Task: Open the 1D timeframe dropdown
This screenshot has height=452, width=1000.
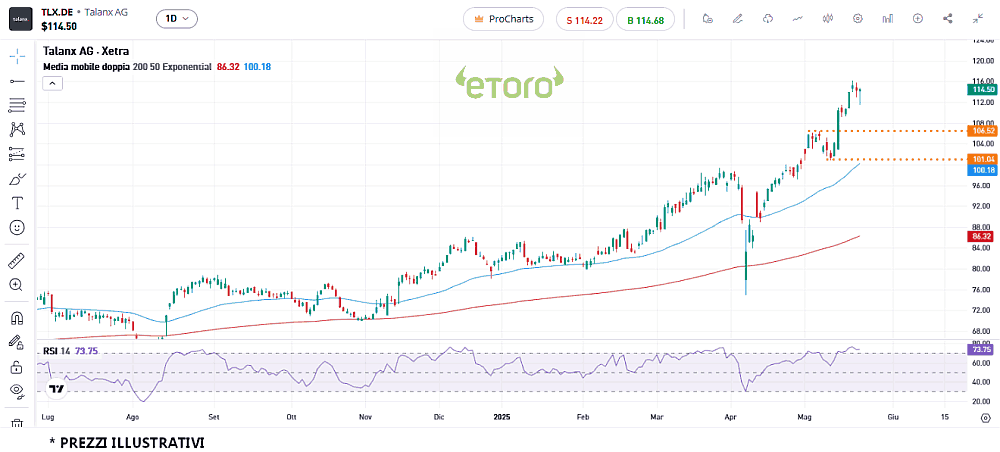Action: coord(177,19)
